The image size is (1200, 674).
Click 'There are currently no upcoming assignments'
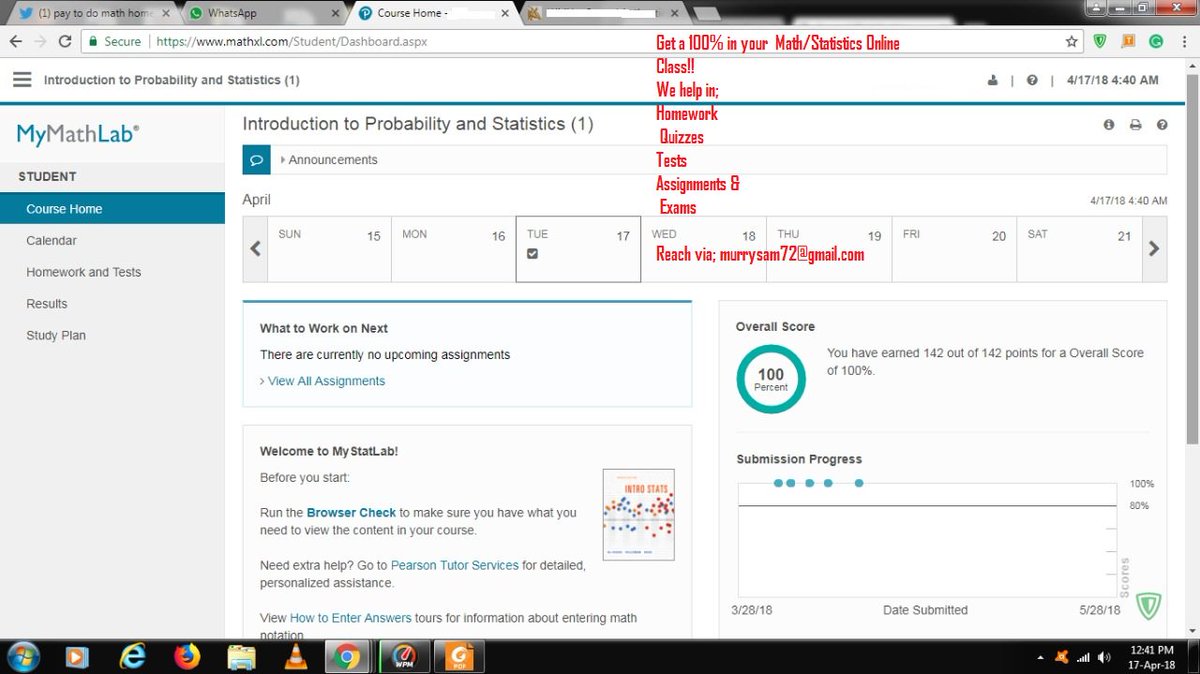pos(385,355)
